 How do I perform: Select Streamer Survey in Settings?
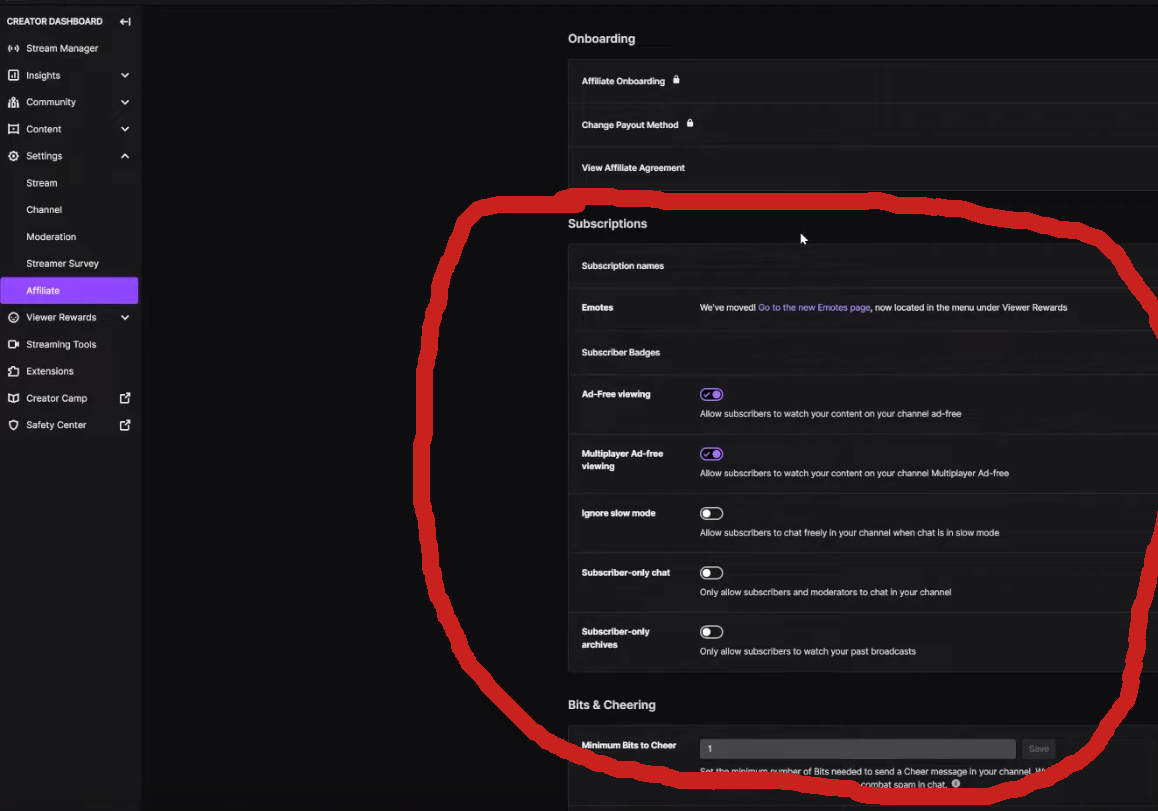[62, 264]
